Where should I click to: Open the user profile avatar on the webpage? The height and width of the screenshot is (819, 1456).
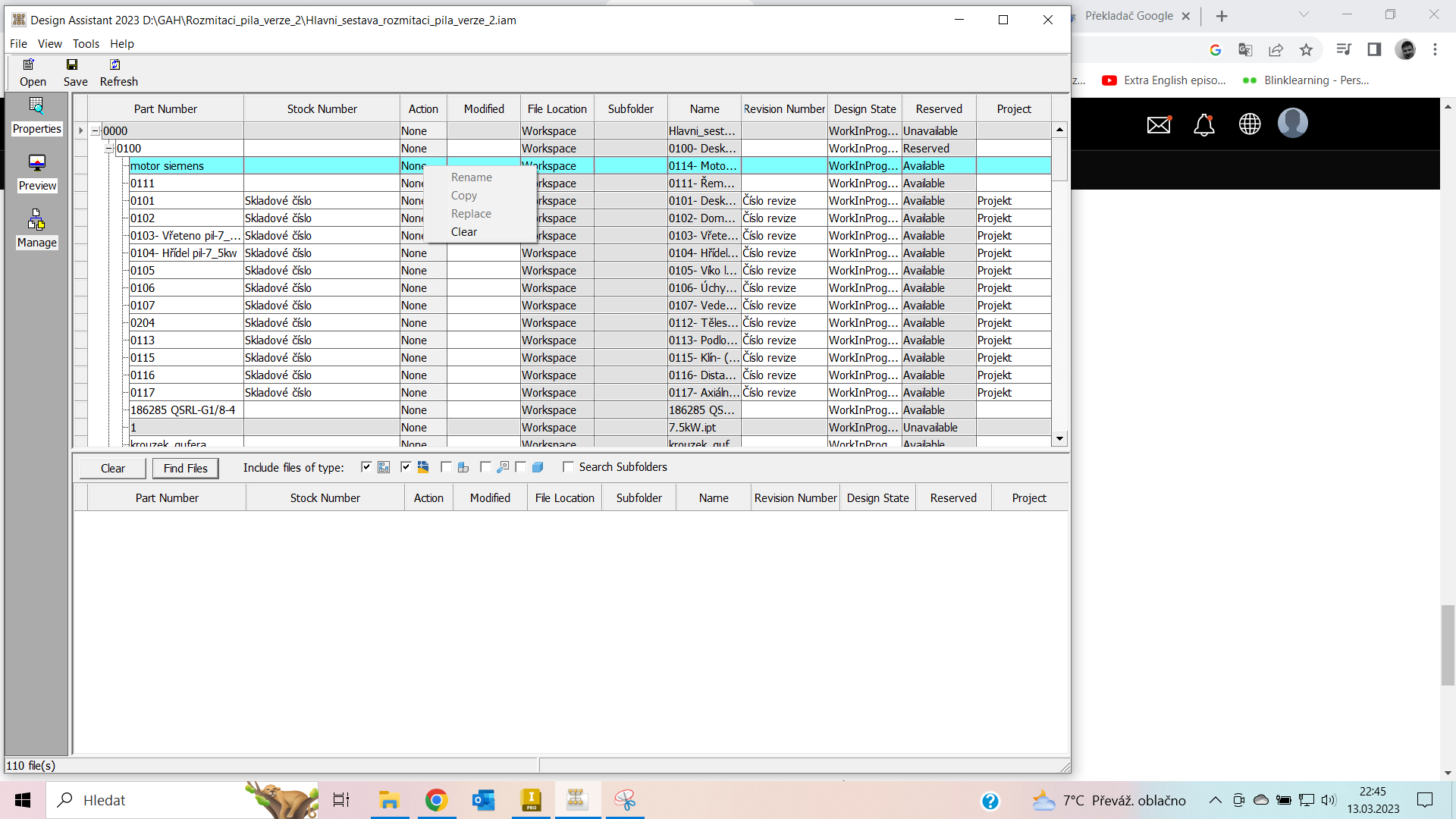1293,123
